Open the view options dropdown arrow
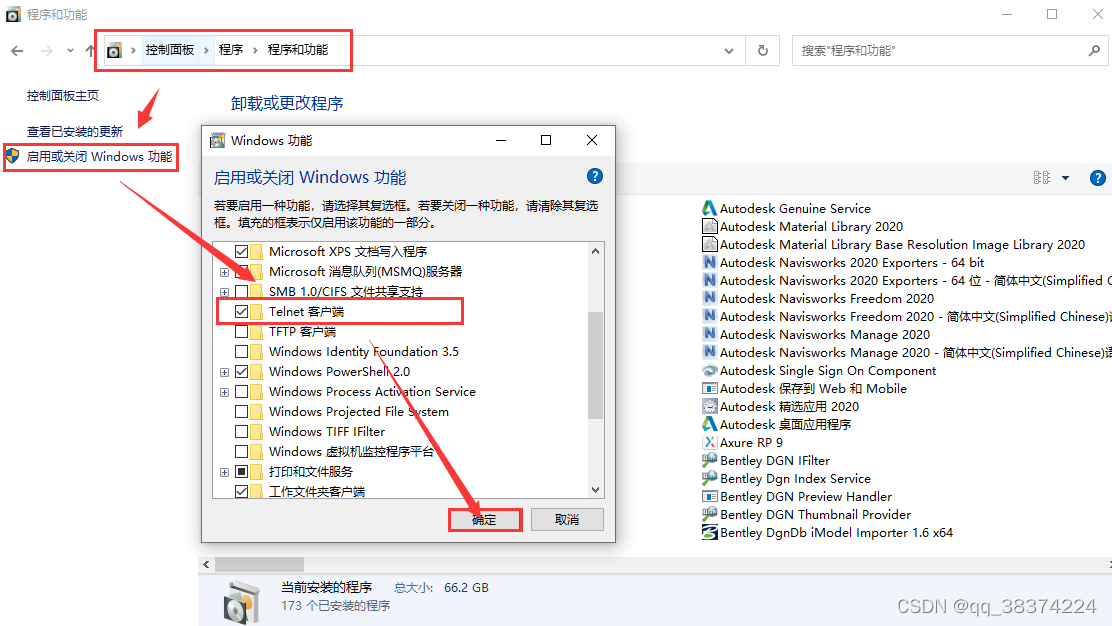The height and width of the screenshot is (626, 1112). 1065,178
